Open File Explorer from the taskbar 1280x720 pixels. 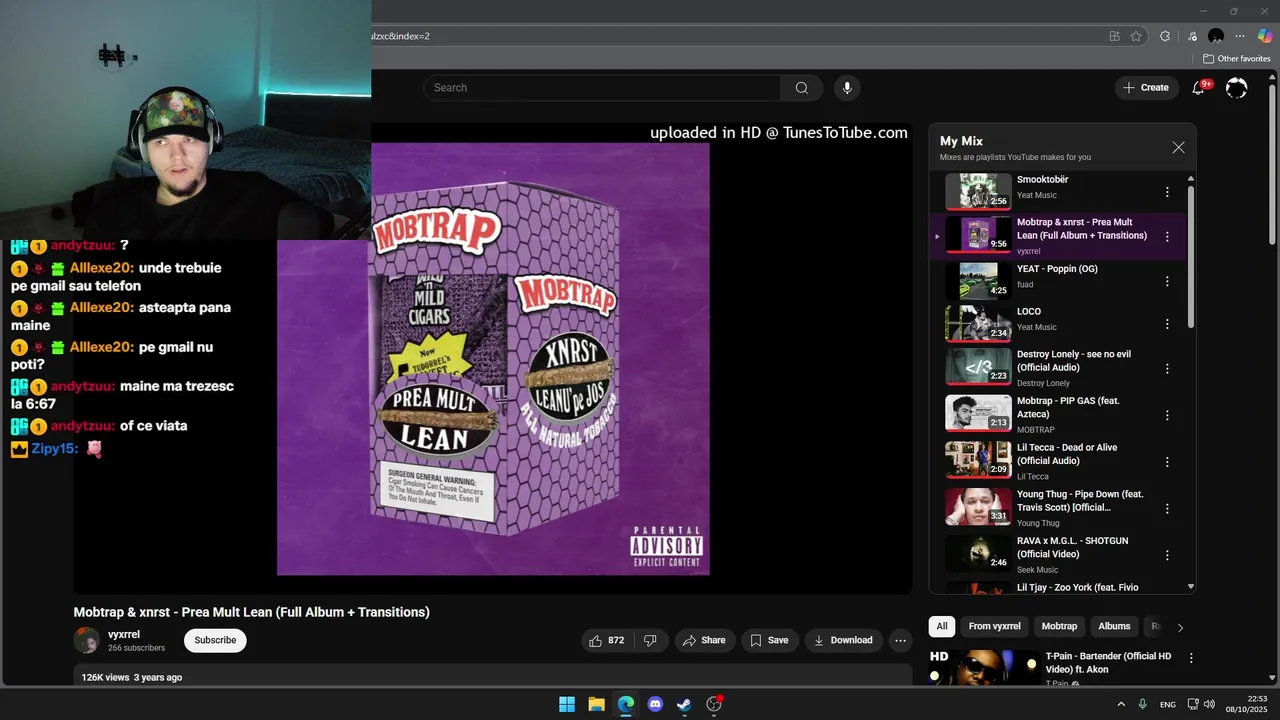(596, 704)
